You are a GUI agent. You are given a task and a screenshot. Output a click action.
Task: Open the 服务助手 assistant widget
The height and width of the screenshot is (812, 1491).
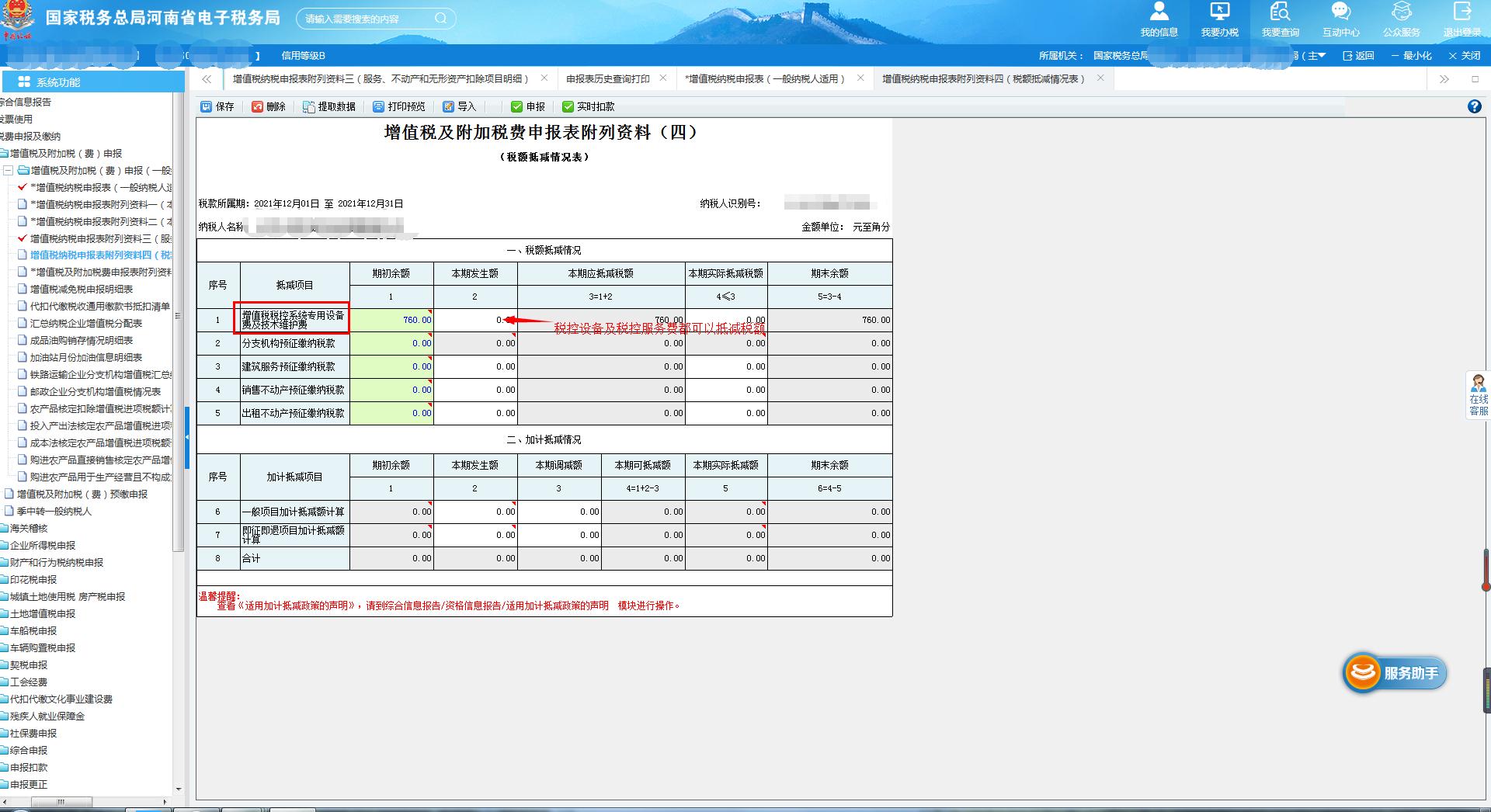point(1395,673)
